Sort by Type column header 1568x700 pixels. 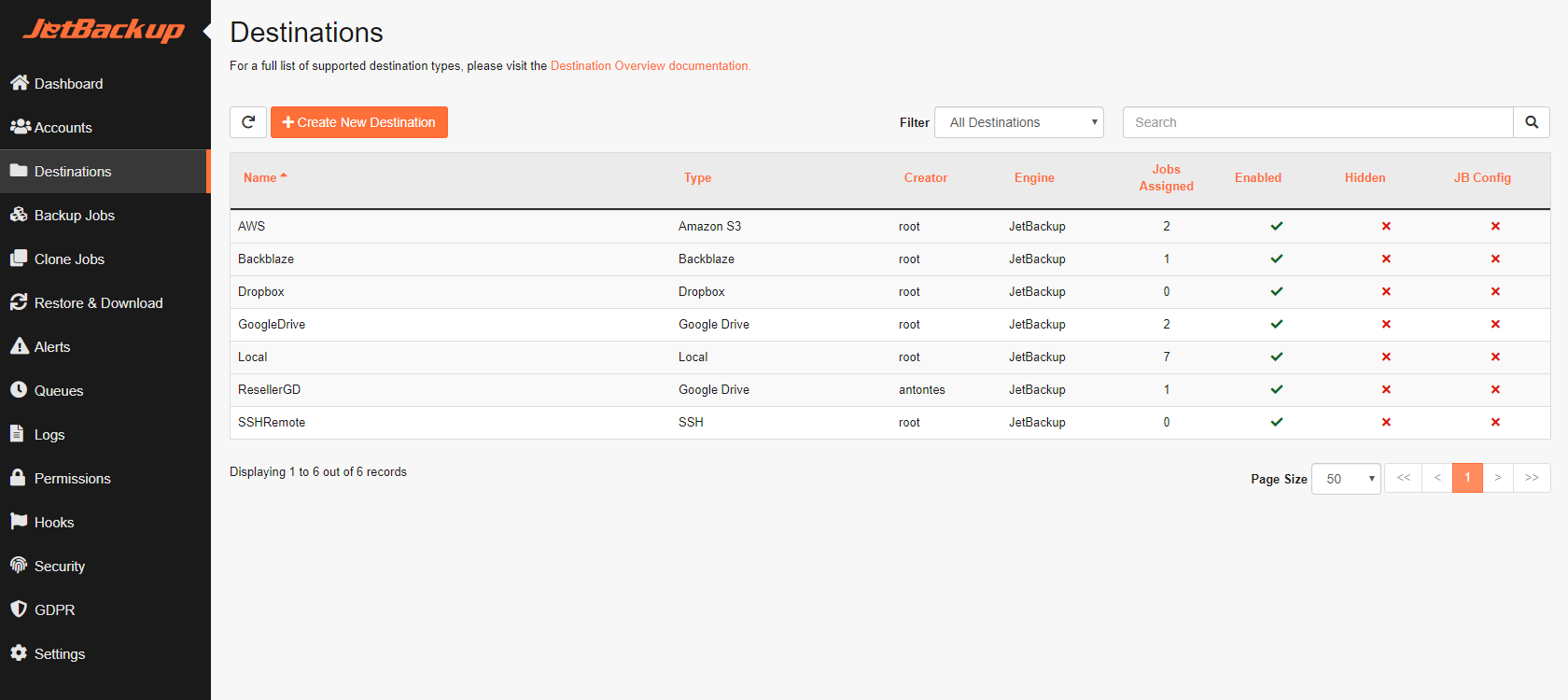[x=697, y=177]
